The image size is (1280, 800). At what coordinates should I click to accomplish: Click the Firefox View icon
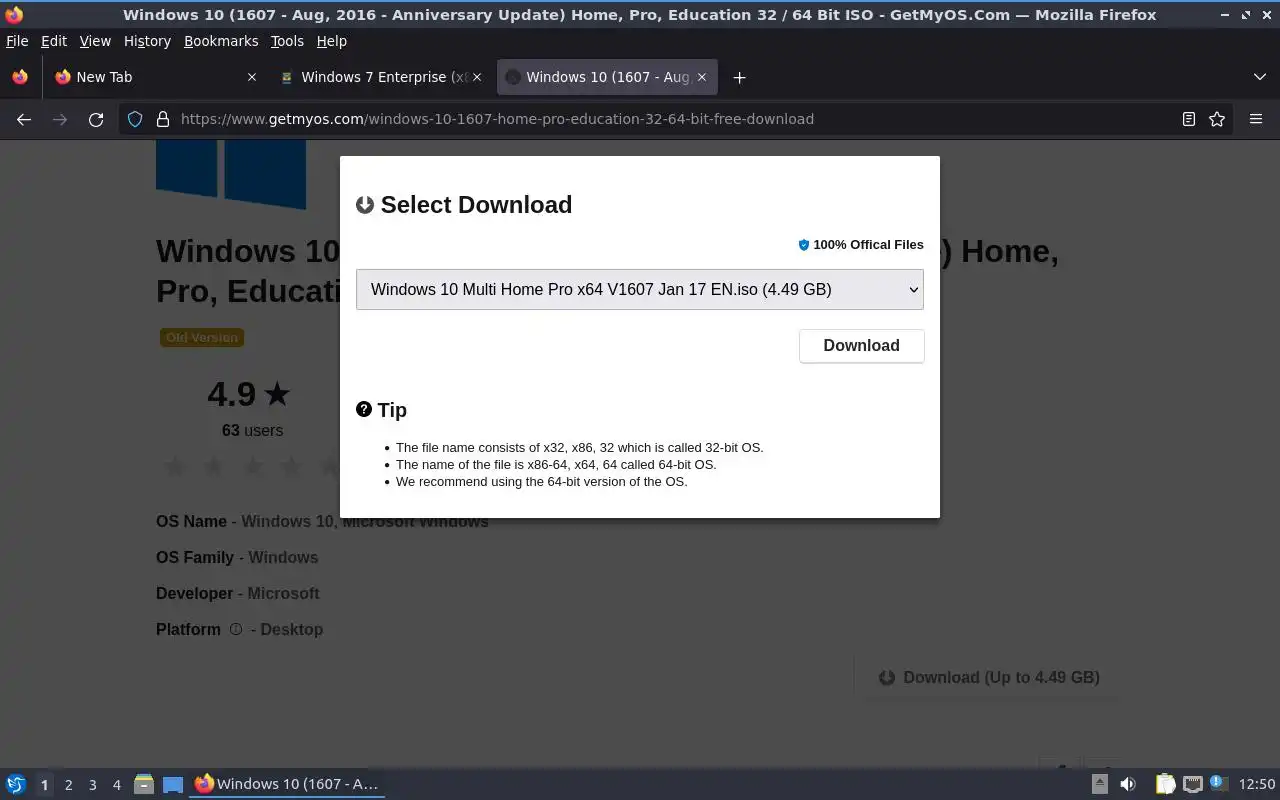tap(20, 77)
